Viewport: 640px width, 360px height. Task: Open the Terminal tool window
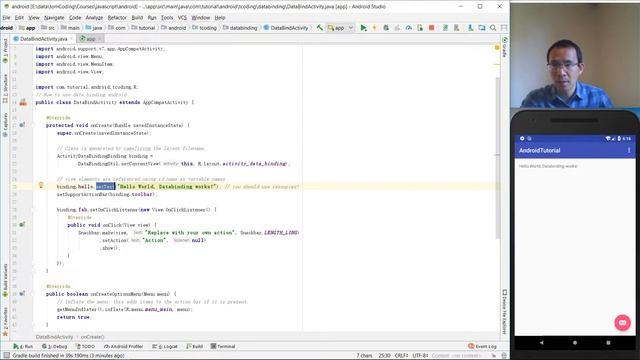(x=223, y=346)
